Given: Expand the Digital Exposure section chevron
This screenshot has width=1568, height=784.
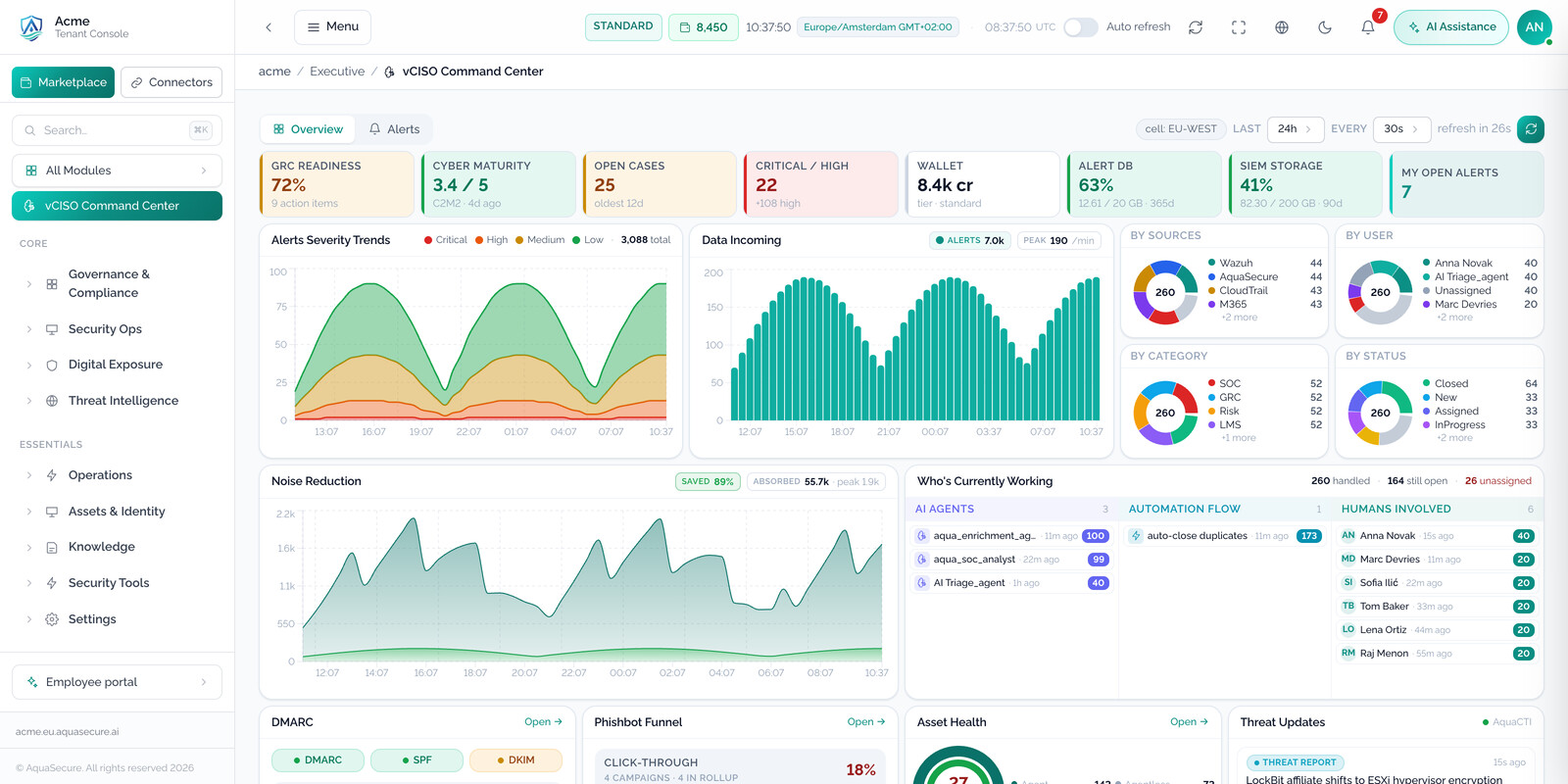Looking at the screenshot, I should pos(28,365).
